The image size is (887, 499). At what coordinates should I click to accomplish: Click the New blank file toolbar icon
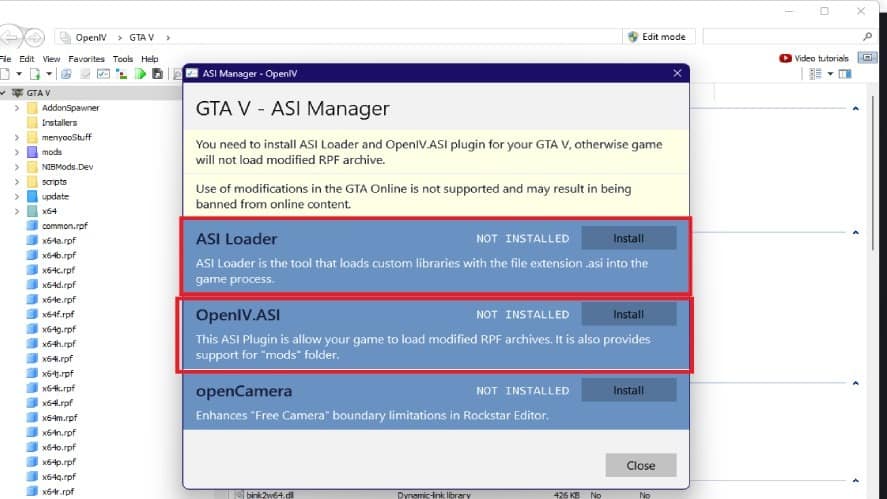(5, 74)
